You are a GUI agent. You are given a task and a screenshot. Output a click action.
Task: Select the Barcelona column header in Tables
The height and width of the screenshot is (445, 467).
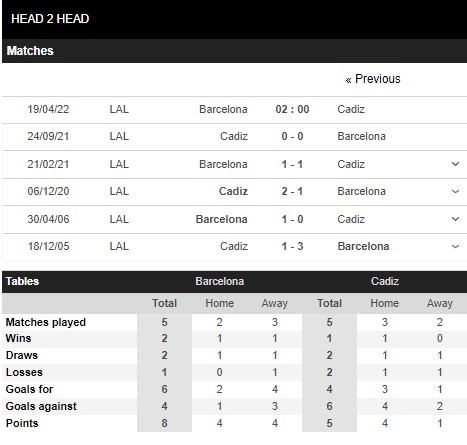tap(220, 281)
